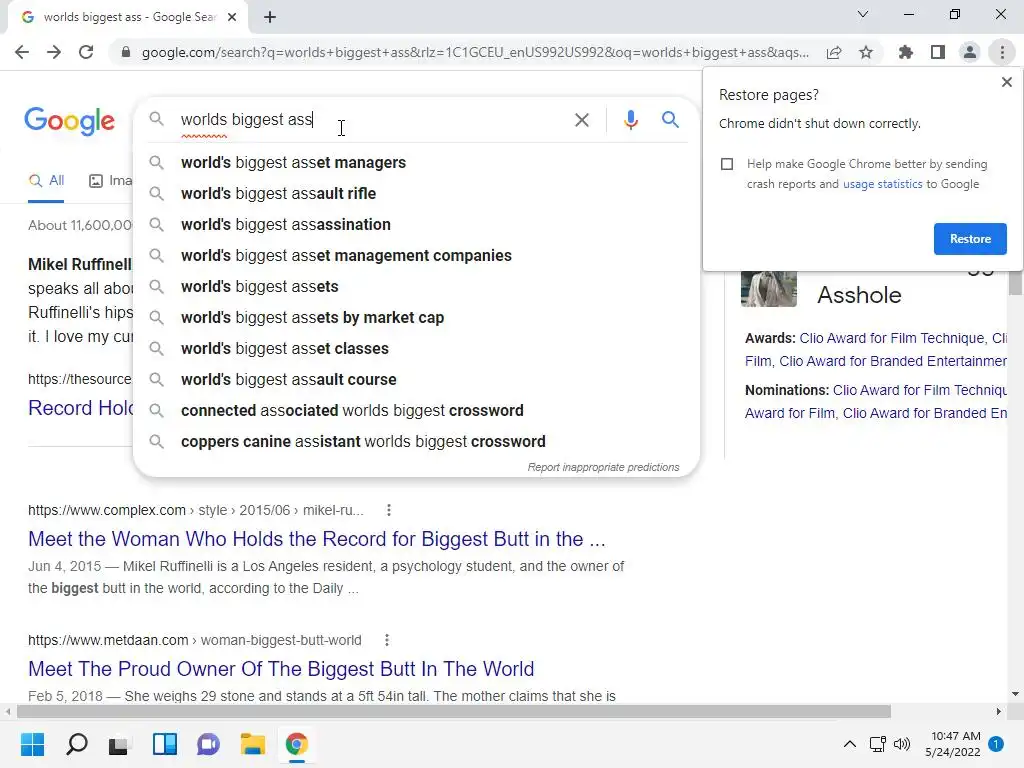Open the Chat taskbar icon
The width and height of the screenshot is (1024, 768).
[x=208, y=744]
